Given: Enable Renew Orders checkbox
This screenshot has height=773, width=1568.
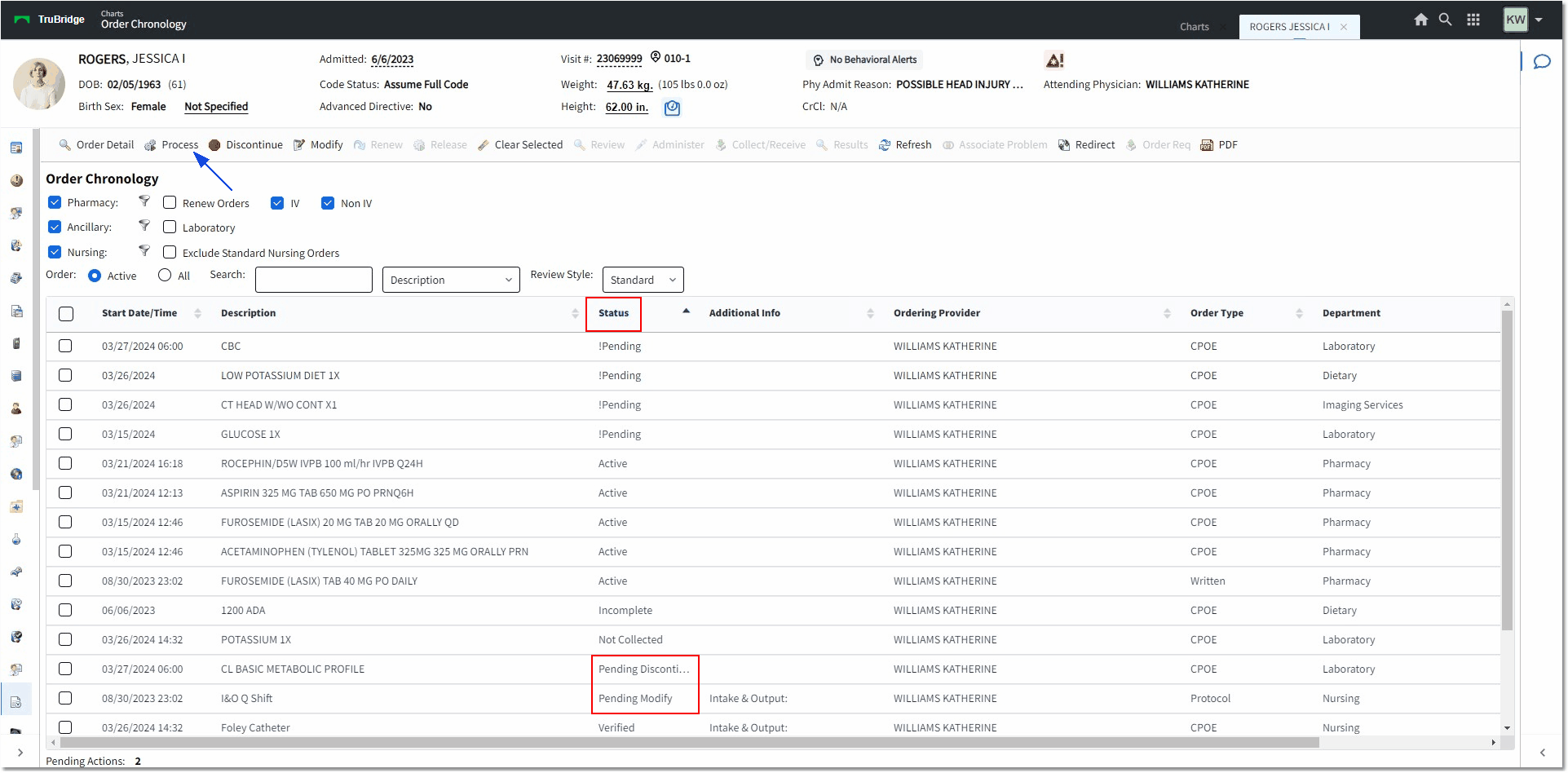Looking at the screenshot, I should (x=170, y=202).
